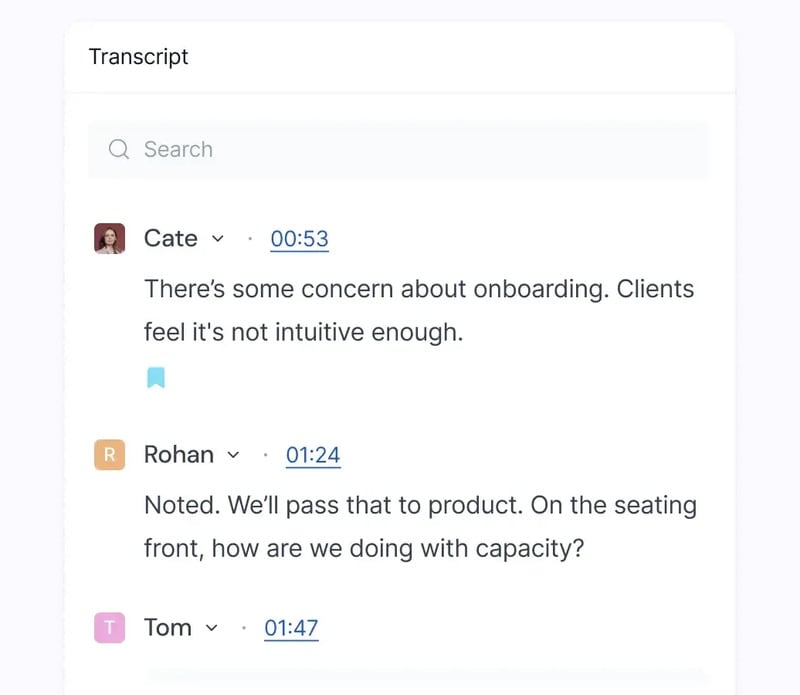Click the line asking about capacity

[x=363, y=549]
